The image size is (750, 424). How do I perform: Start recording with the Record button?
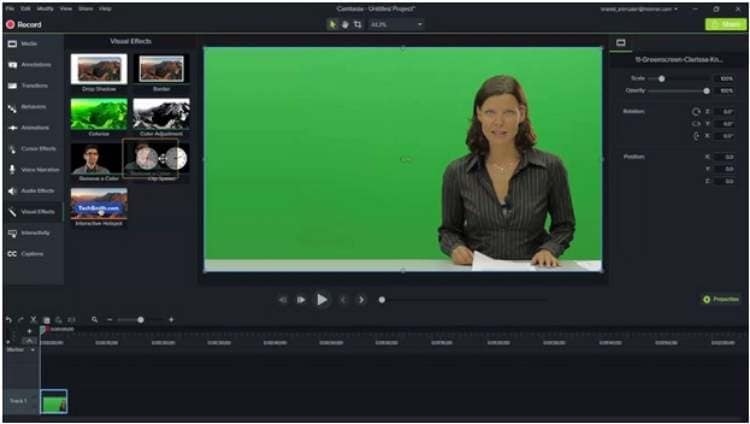[x=24, y=24]
